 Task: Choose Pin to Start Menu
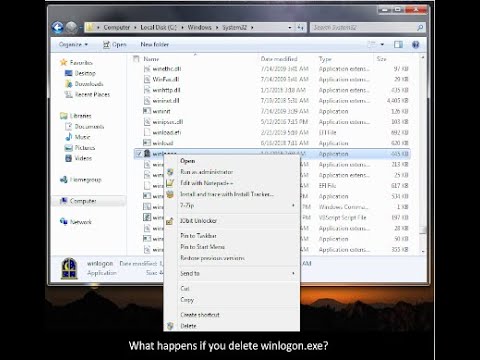tap(202, 247)
